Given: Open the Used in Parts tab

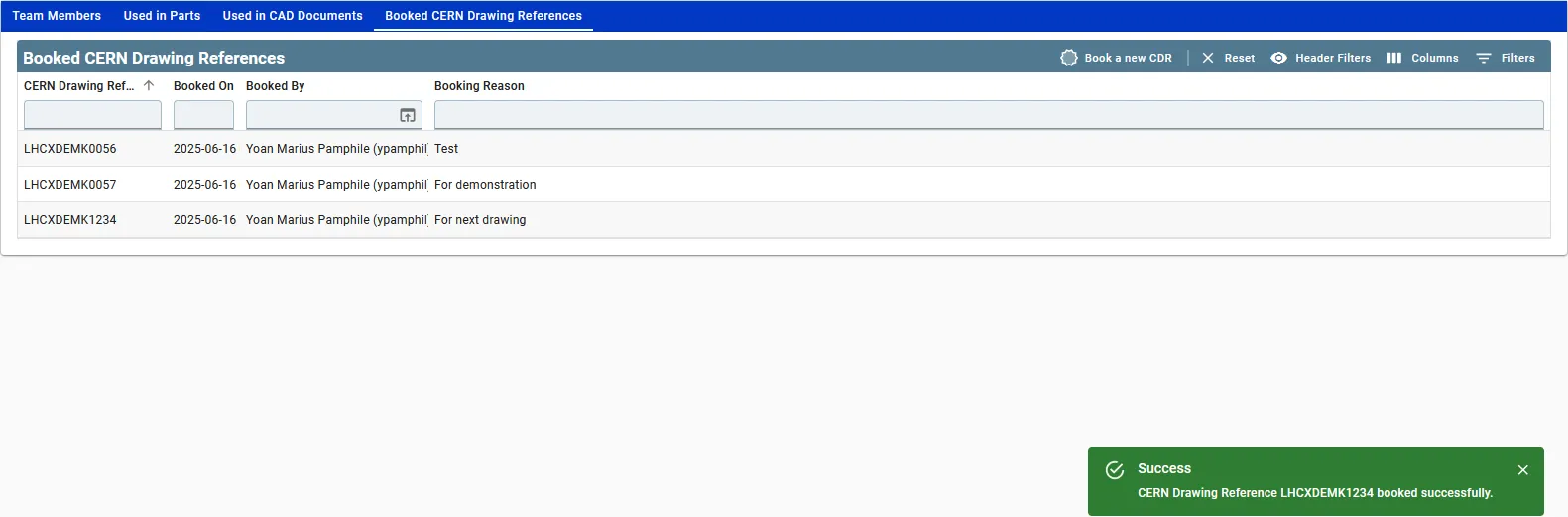Looking at the screenshot, I should (162, 16).
